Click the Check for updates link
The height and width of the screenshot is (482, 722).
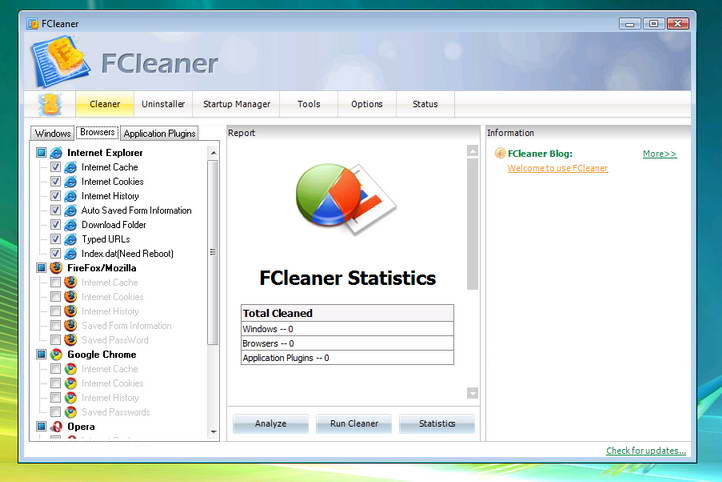646,451
